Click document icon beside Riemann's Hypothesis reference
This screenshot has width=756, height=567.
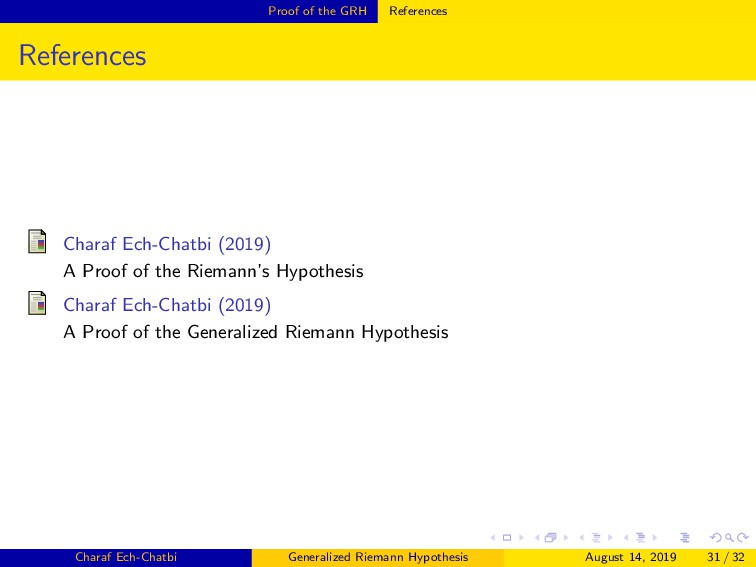37,241
